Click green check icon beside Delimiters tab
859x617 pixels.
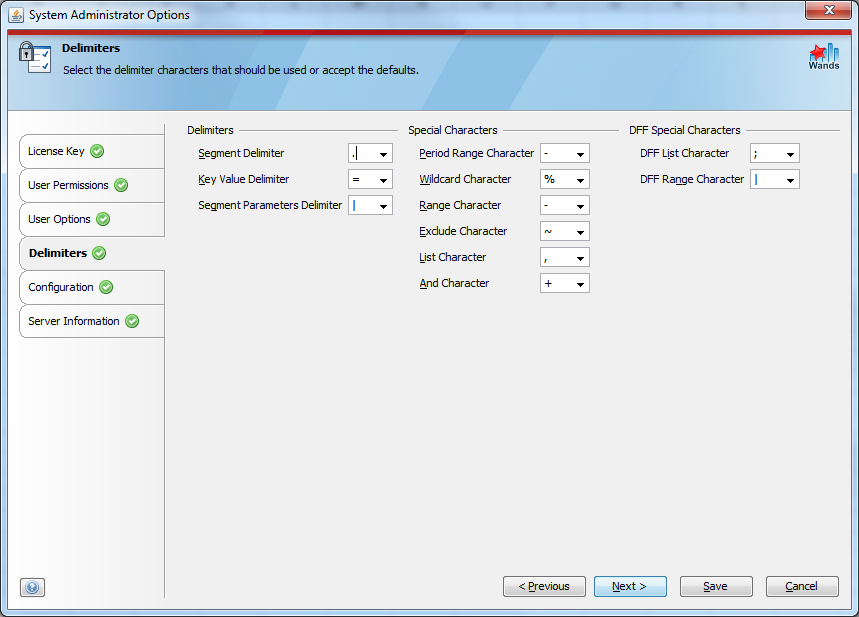point(99,253)
